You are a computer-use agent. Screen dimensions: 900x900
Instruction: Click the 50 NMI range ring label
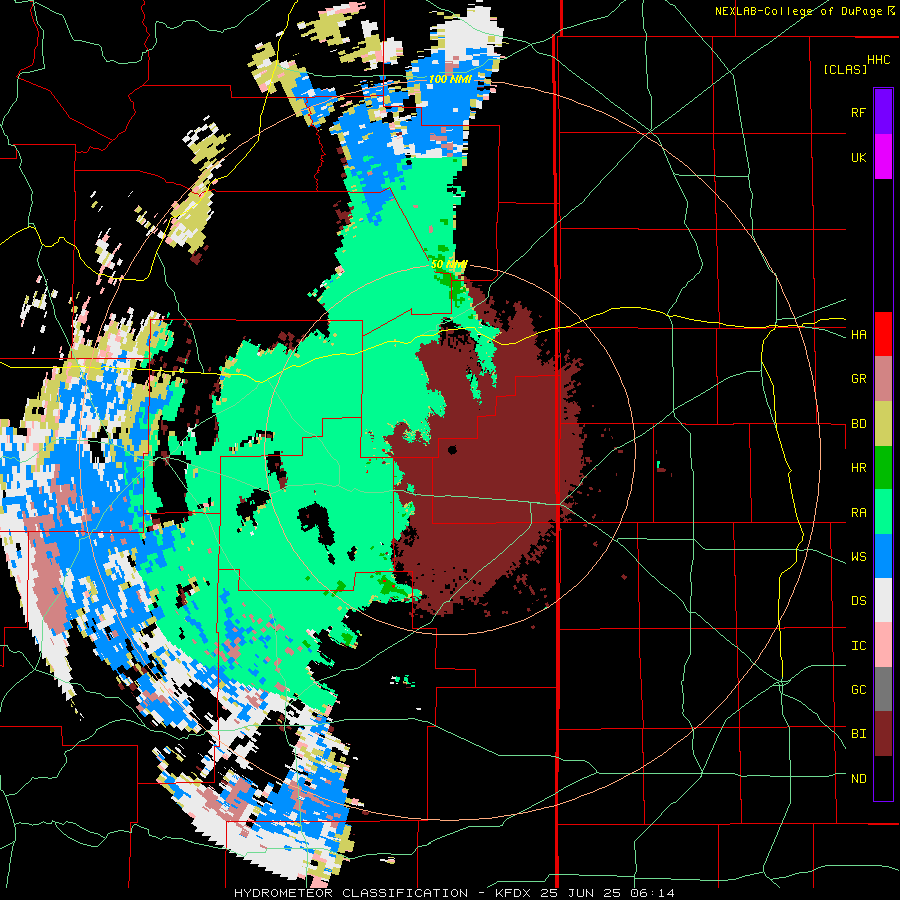(x=449, y=264)
